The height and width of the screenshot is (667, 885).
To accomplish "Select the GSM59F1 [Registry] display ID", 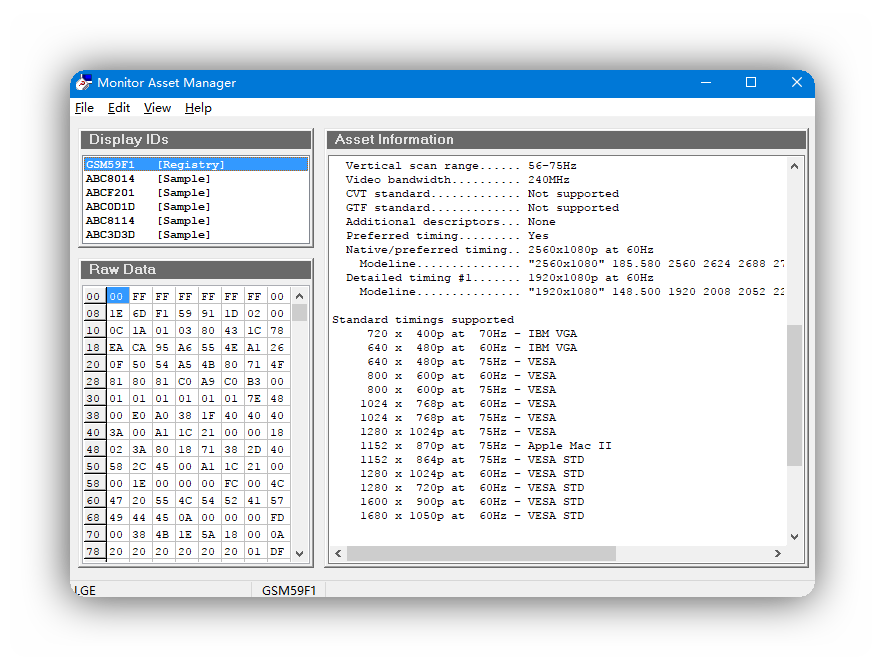I will pyautogui.click(x=196, y=165).
